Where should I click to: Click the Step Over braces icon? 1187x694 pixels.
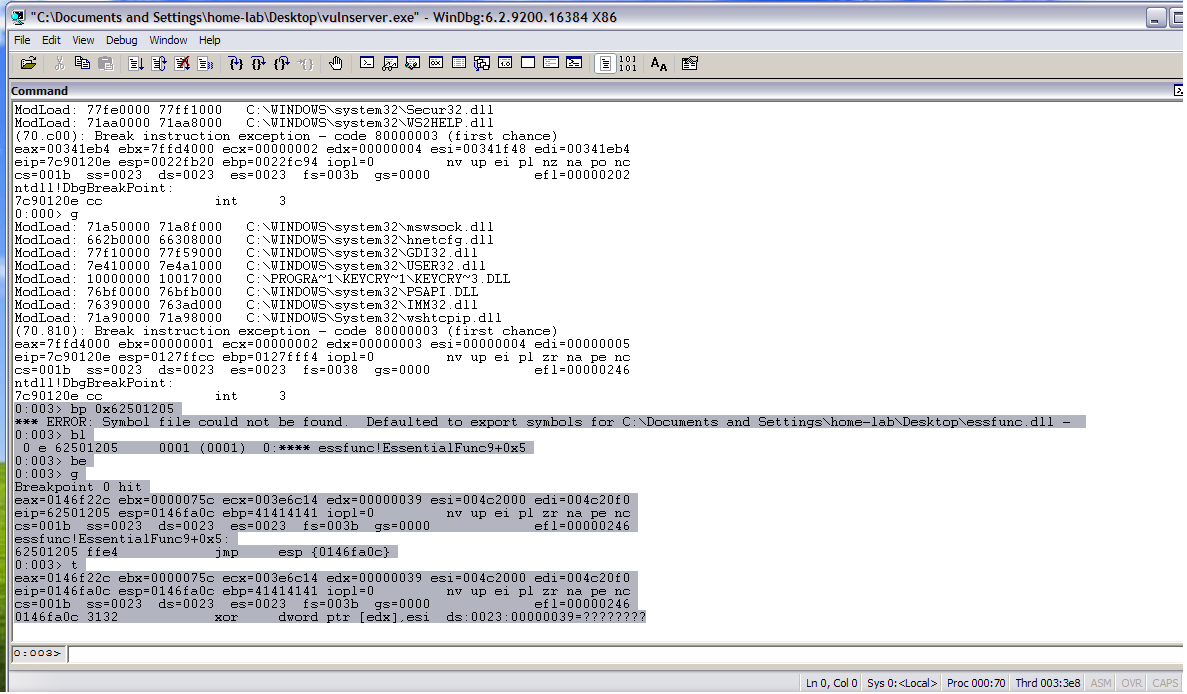[x=259, y=64]
